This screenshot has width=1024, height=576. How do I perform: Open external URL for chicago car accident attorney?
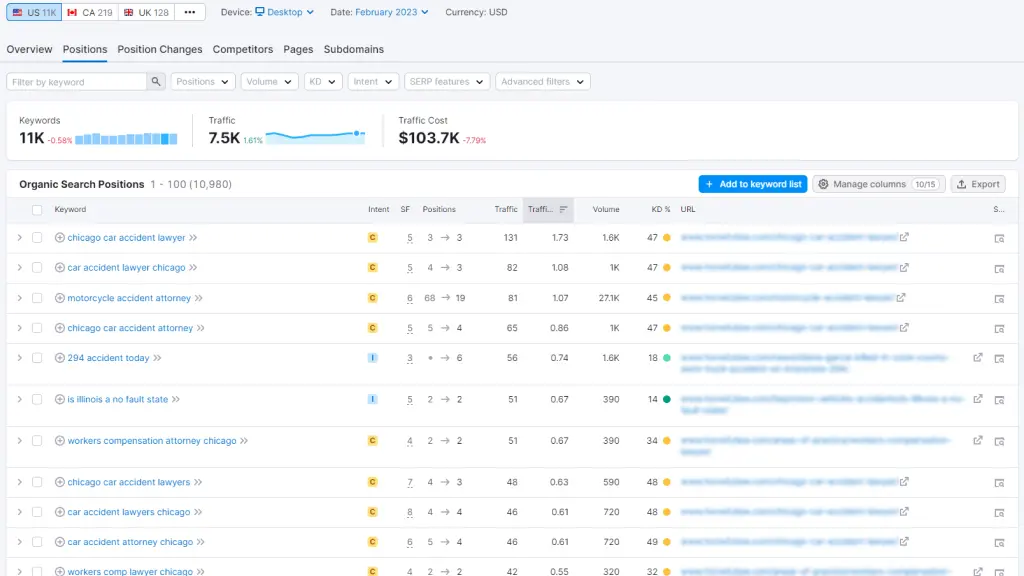tap(904, 327)
